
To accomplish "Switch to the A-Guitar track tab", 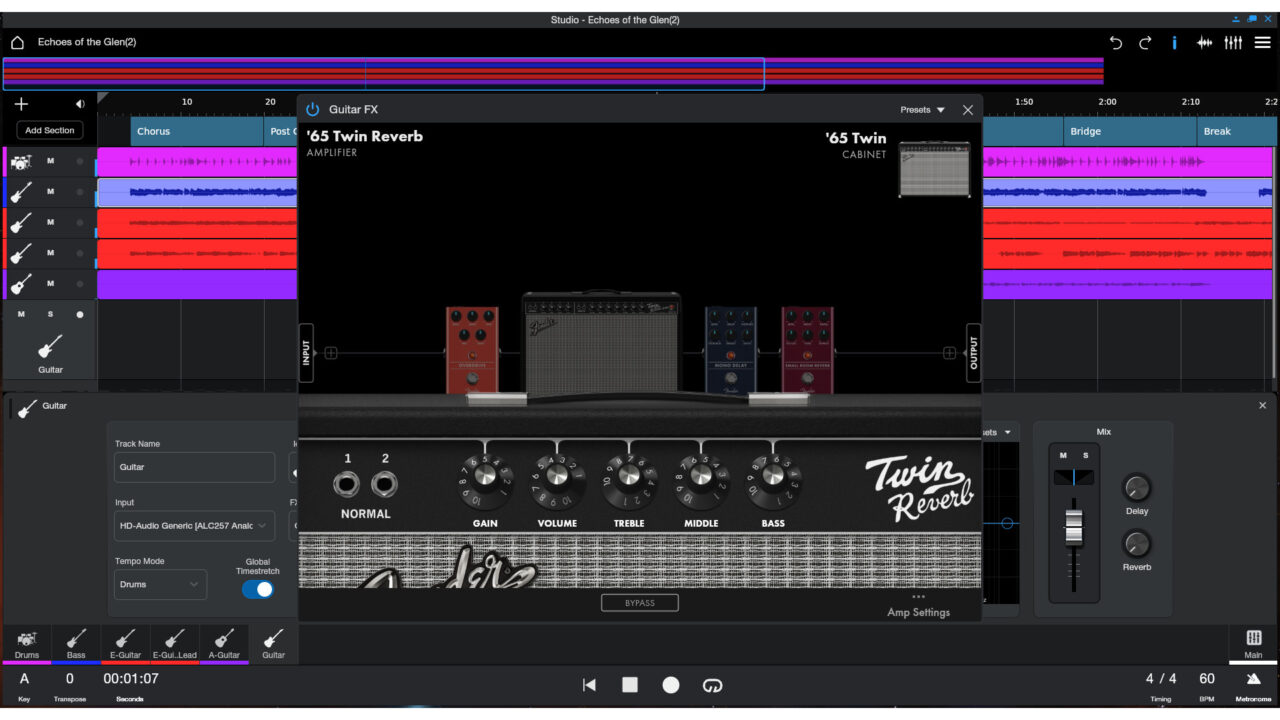I will coord(224,643).
